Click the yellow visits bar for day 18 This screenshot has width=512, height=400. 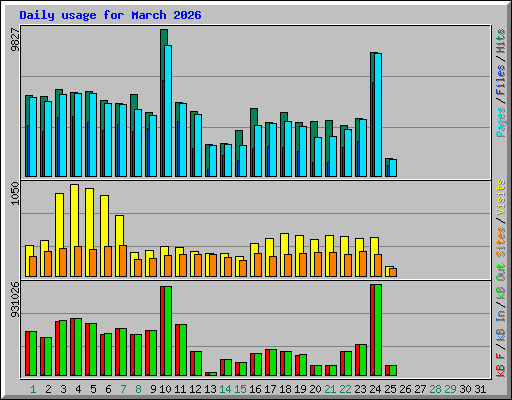(284, 243)
